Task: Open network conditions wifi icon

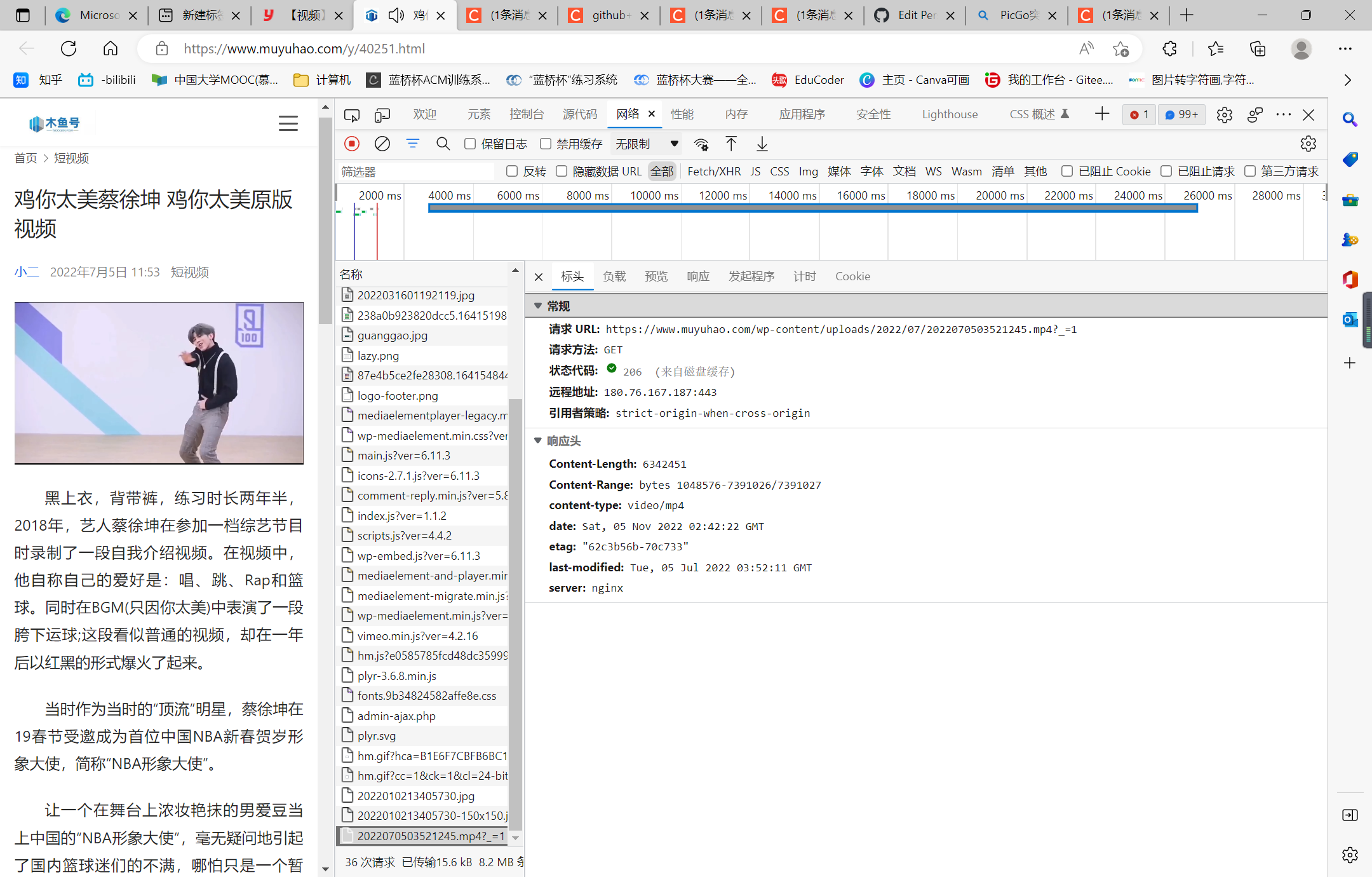Action: click(701, 144)
